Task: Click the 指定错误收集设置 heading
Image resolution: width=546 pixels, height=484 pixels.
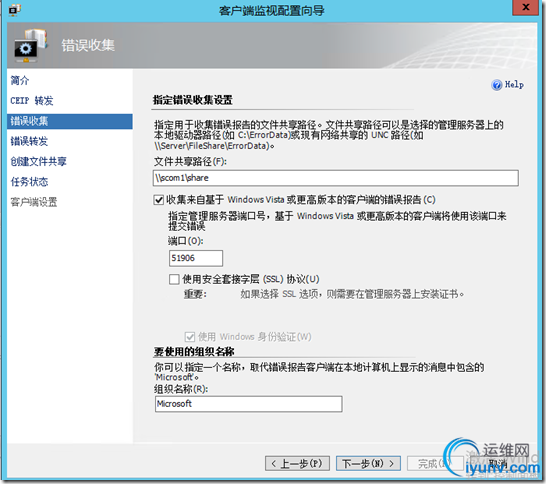Action: (x=193, y=100)
